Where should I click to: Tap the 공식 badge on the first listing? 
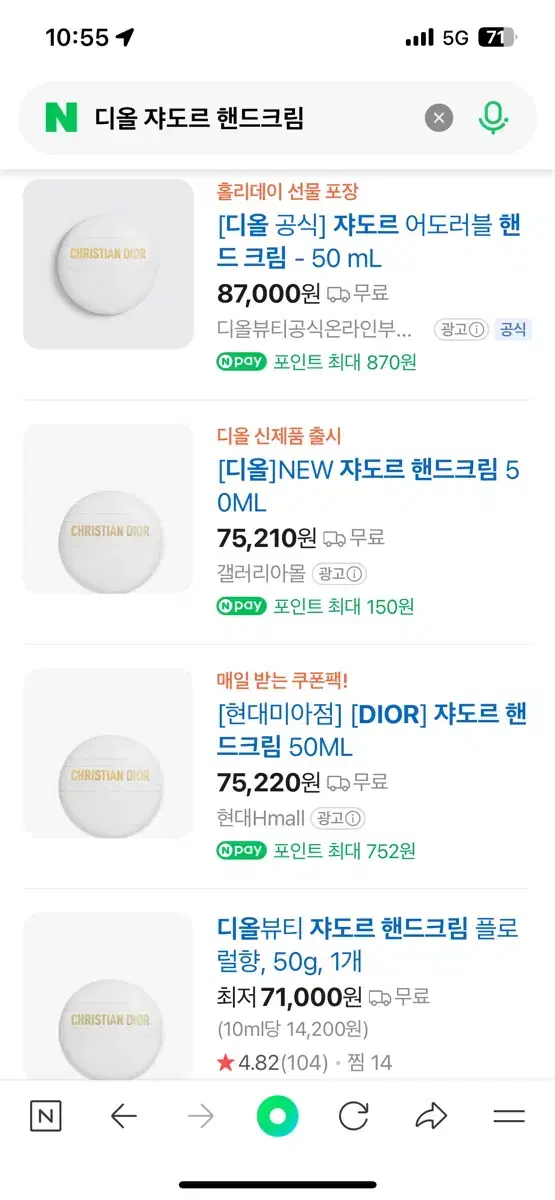click(513, 329)
